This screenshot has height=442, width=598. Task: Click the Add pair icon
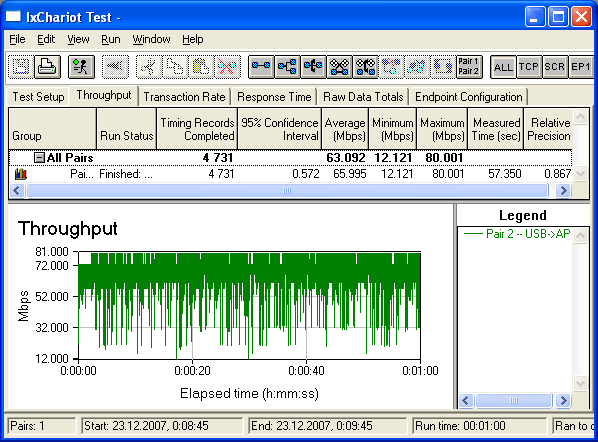click(261, 67)
